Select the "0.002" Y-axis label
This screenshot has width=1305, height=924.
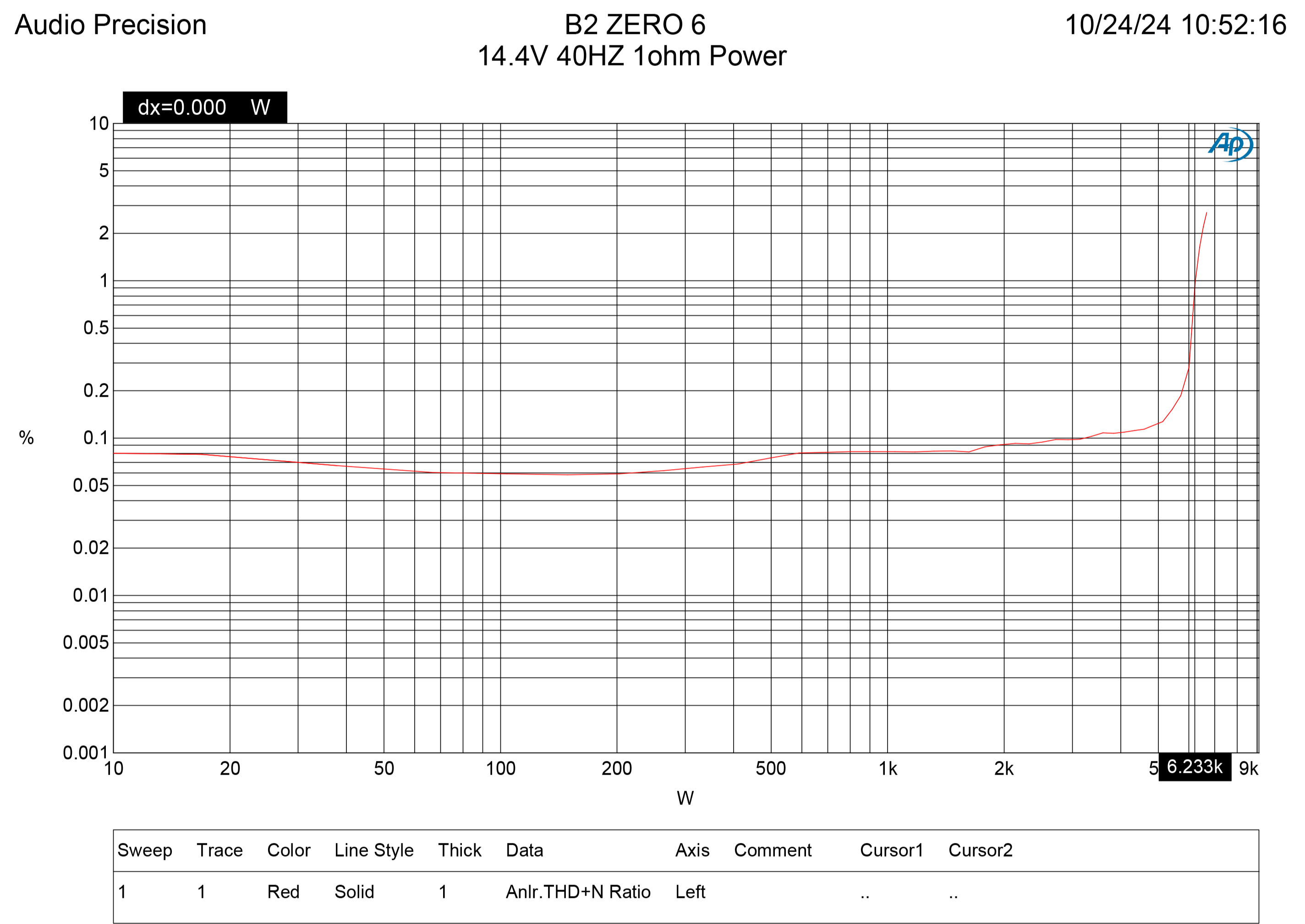85,705
